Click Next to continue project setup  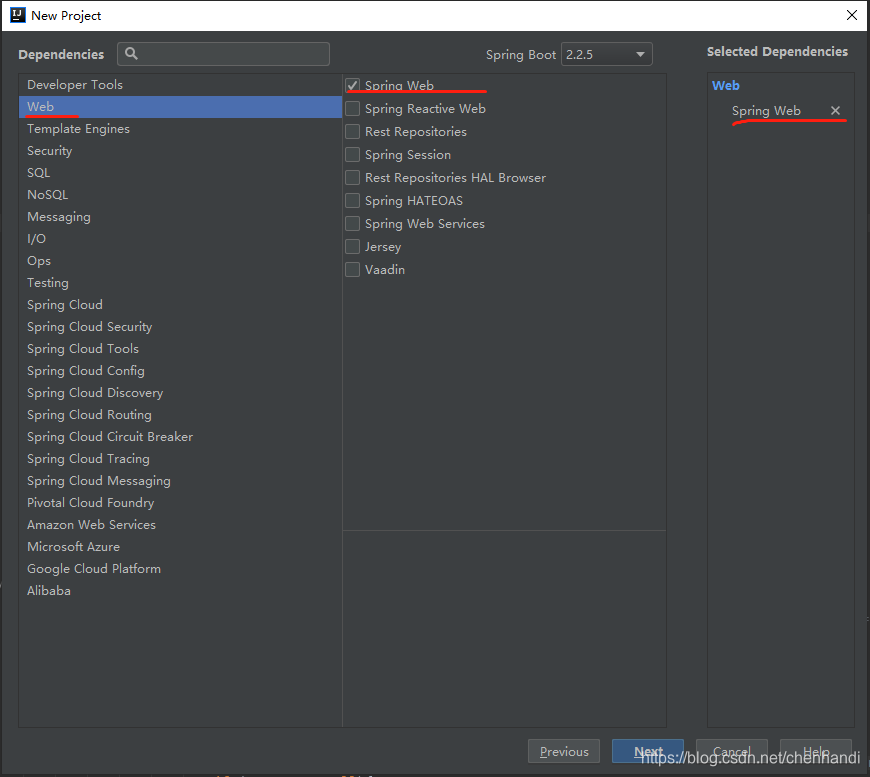point(648,751)
